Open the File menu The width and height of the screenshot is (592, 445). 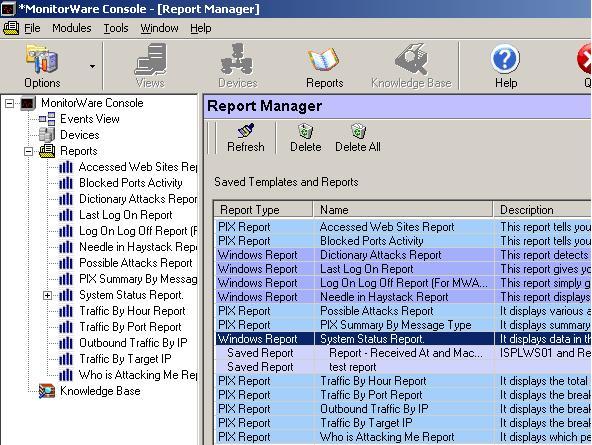tap(32, 28)
